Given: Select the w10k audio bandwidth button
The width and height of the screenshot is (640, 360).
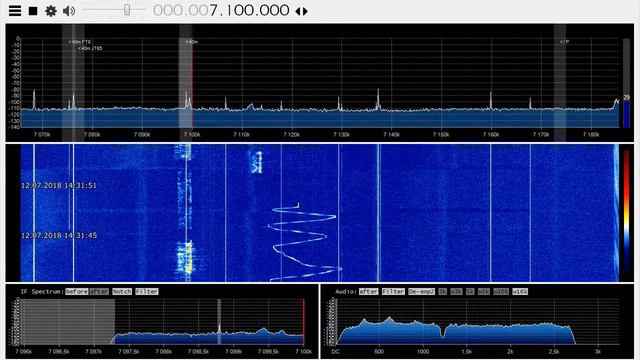Looking at the screenshot, I should 501,291.
